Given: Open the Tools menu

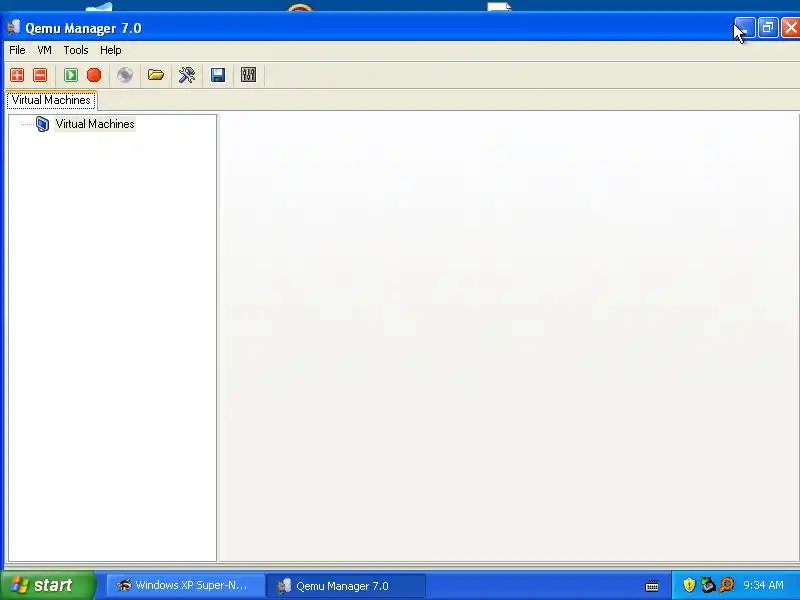Looking at the screenshot, I should [x=76, y=50].
